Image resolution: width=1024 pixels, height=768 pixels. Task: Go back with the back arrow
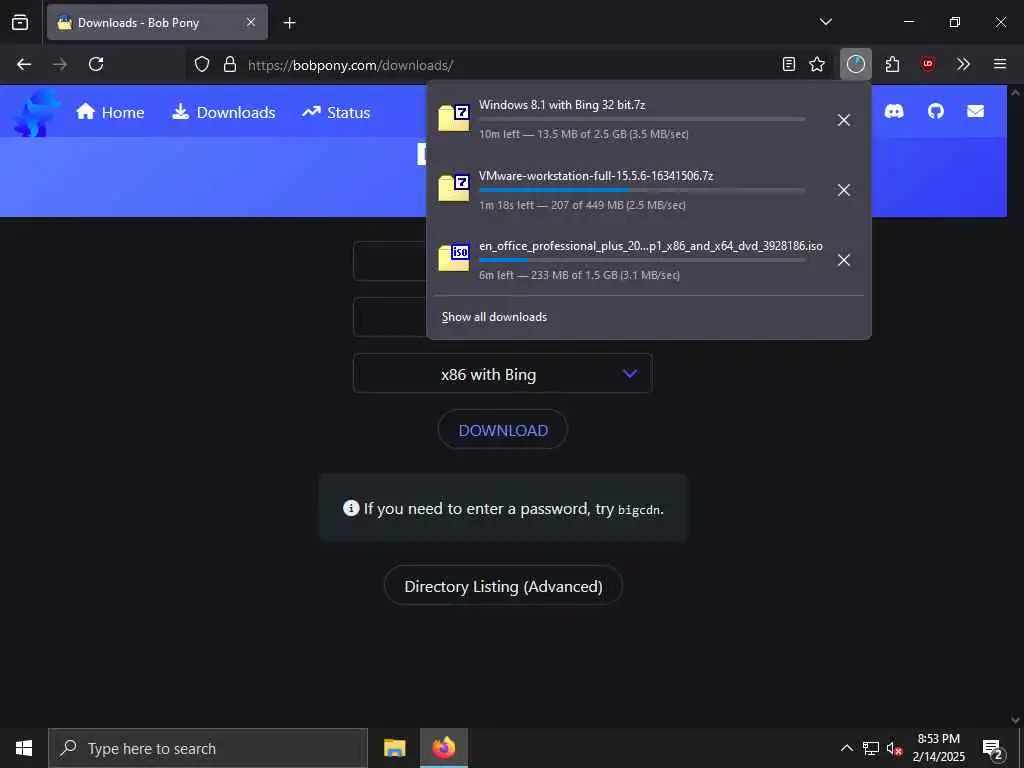(24, 64)
